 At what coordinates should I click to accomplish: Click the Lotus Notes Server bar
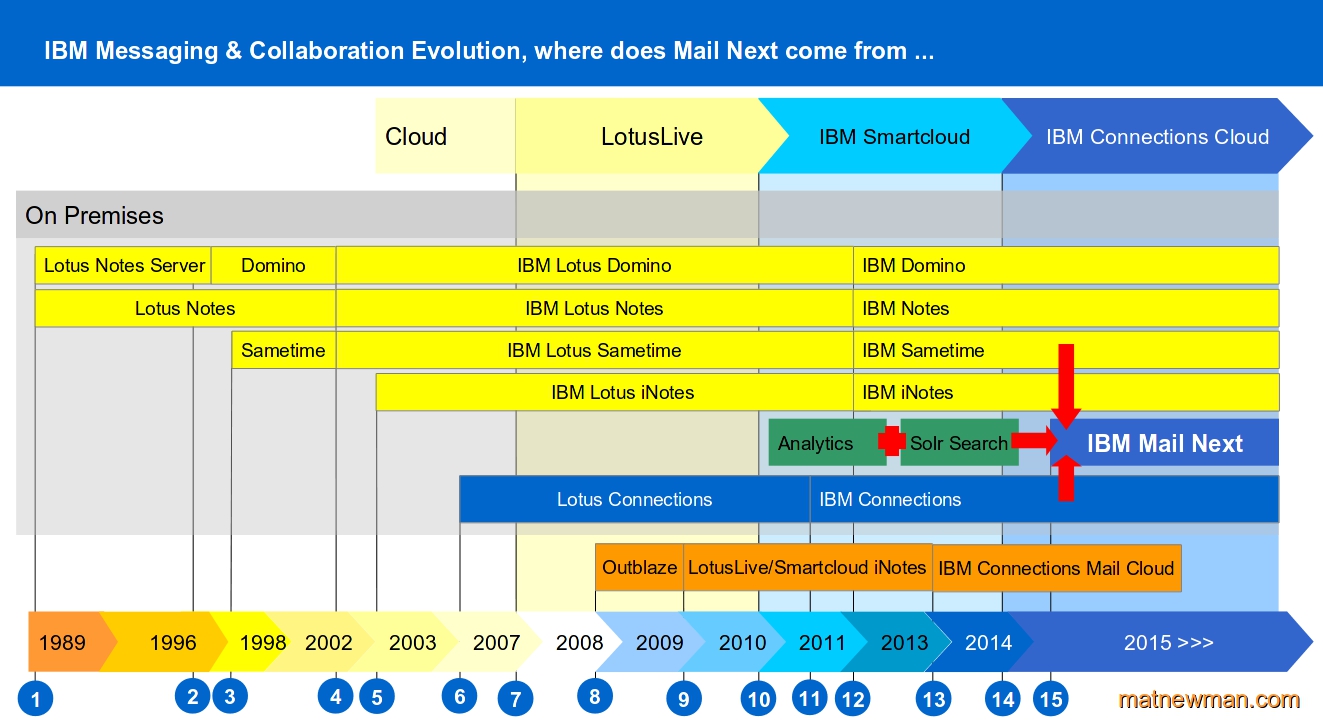(x=124, y=266)
